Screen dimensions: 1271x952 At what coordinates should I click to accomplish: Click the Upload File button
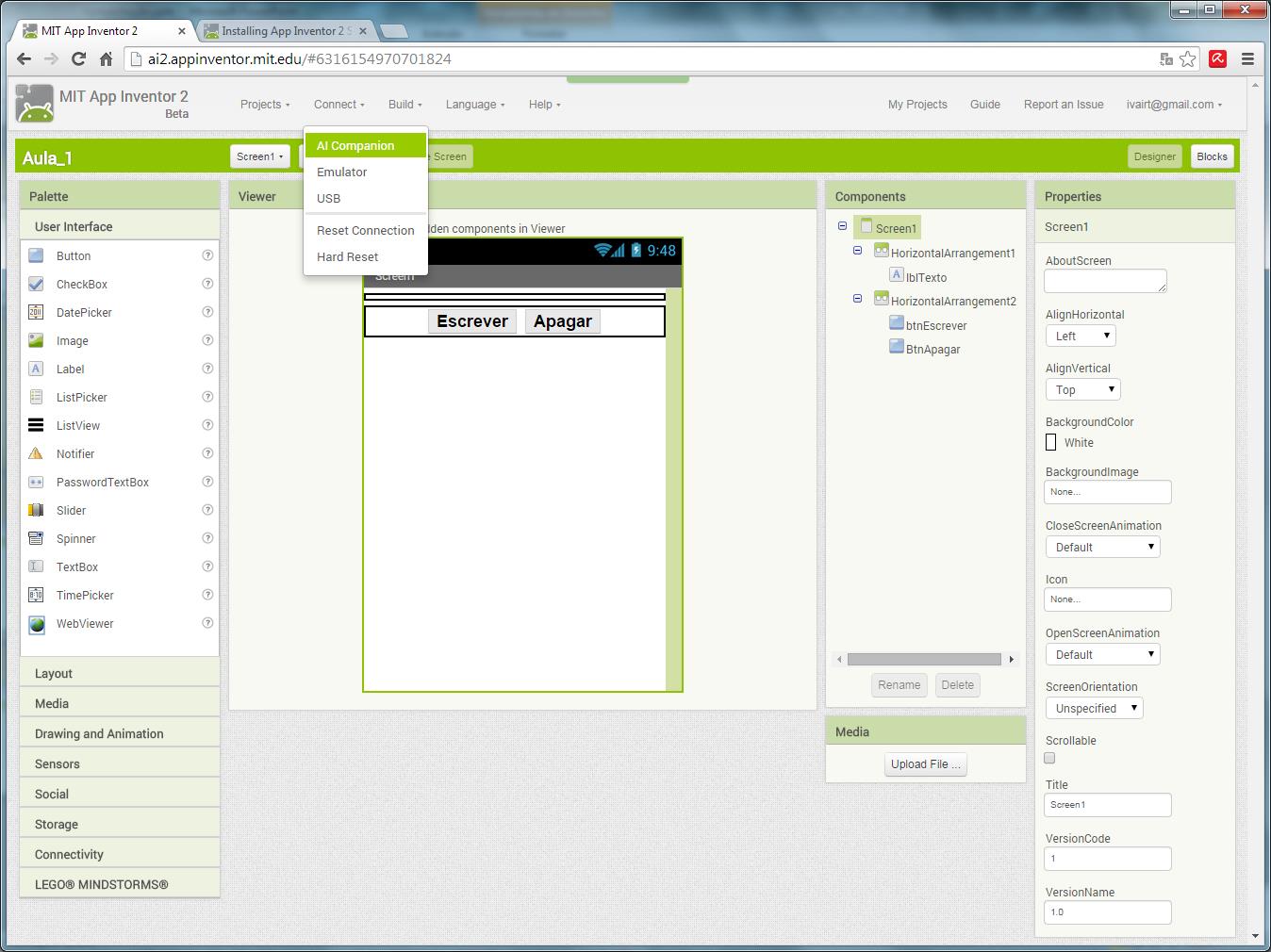tap(926, 764)
